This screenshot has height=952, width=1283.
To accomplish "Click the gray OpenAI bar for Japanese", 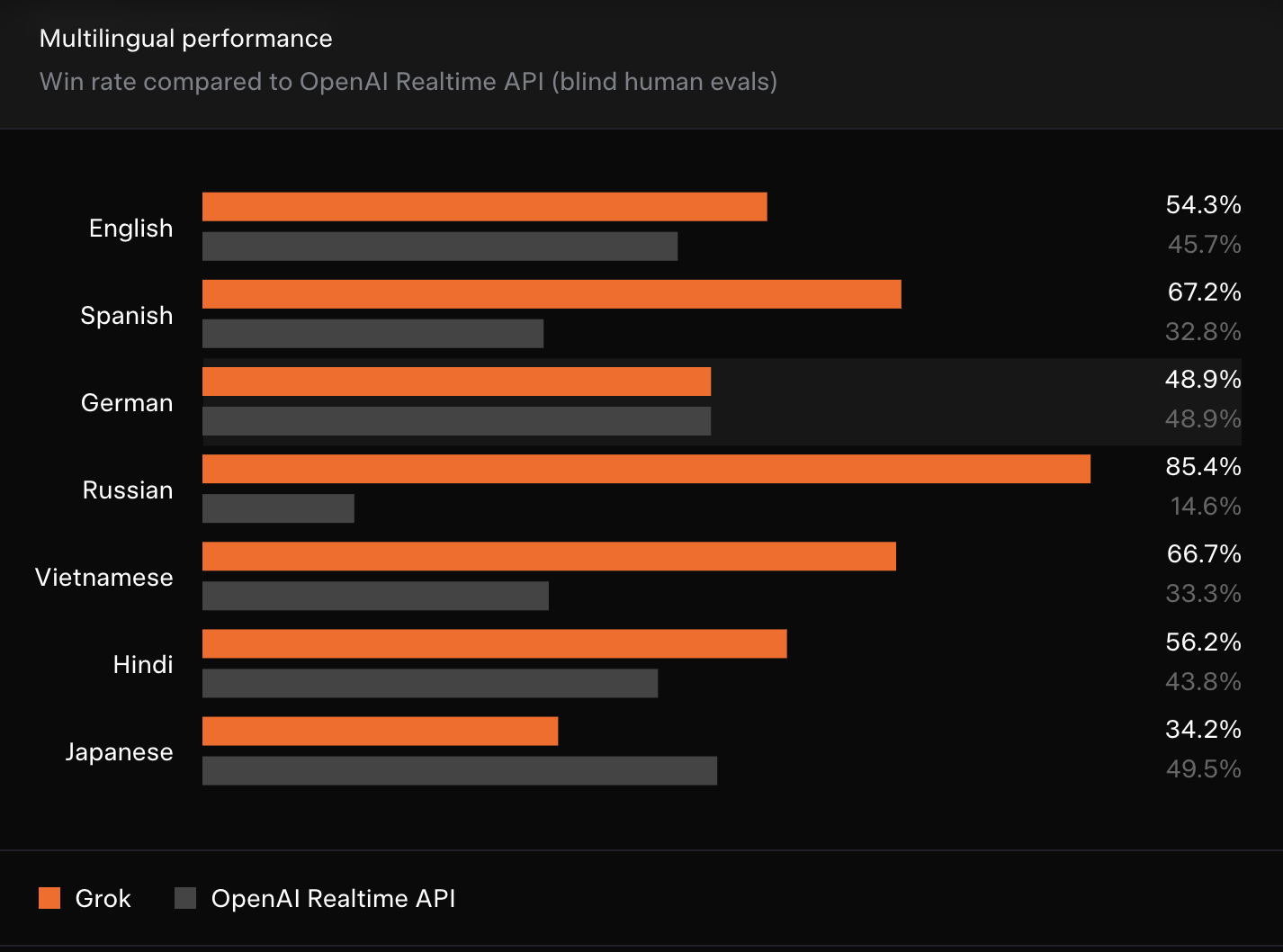I will coord(459,771).
